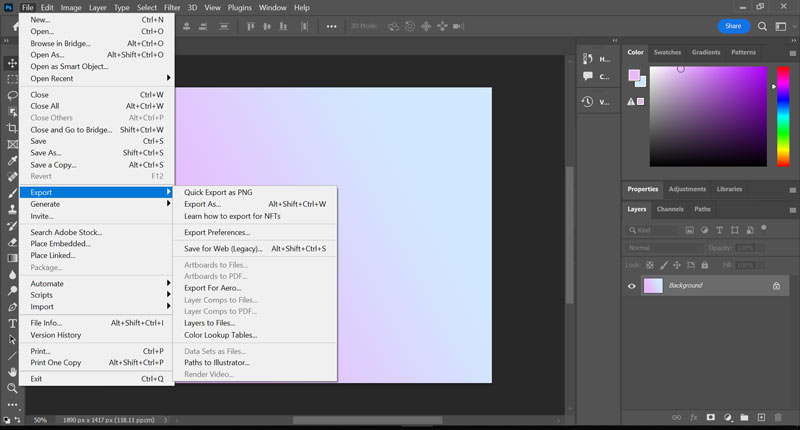Image resolution: width=800 pixels, height=430 pixels.
Task: Choose Quick Export as PNG
Action: click(x=217, y=192)
